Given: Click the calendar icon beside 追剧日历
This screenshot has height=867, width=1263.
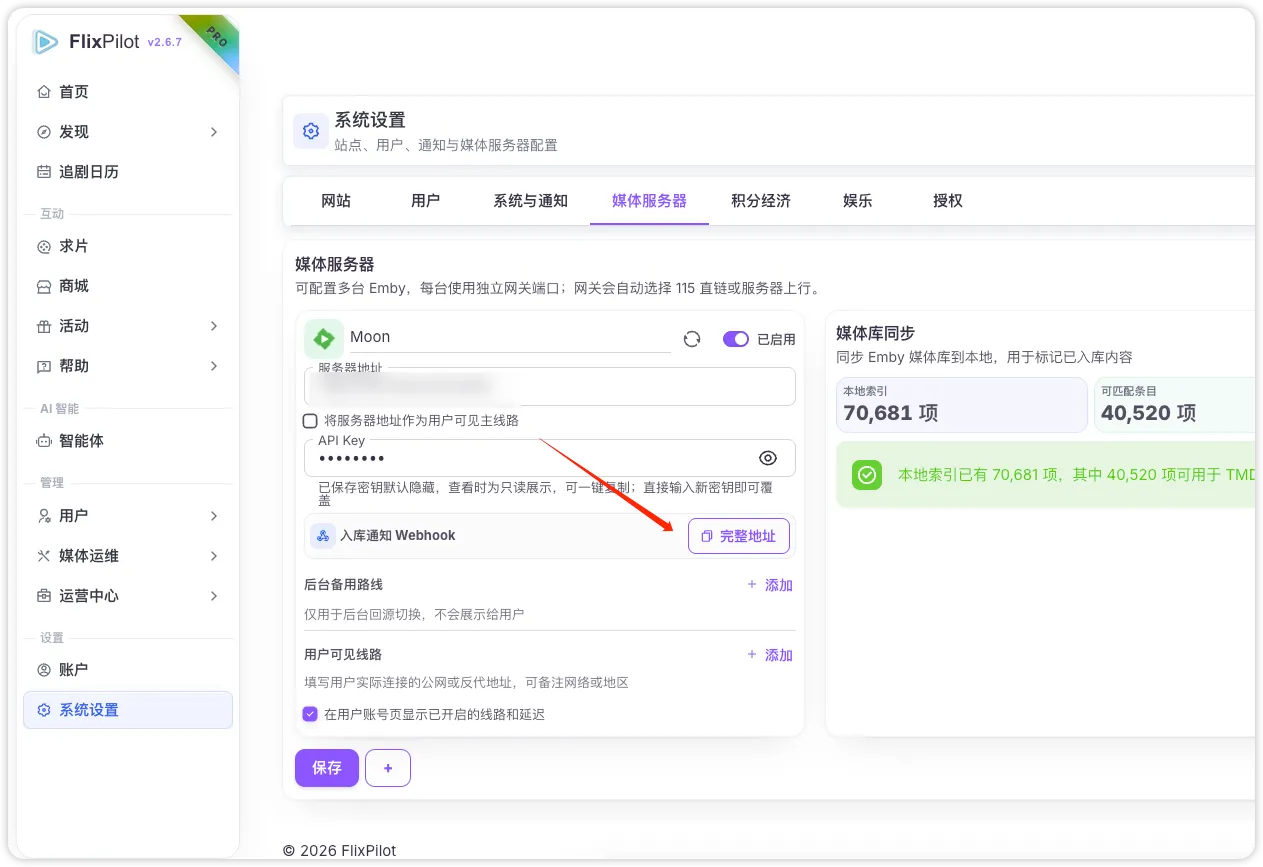Looking at the screenshot, I should point(43,172).
